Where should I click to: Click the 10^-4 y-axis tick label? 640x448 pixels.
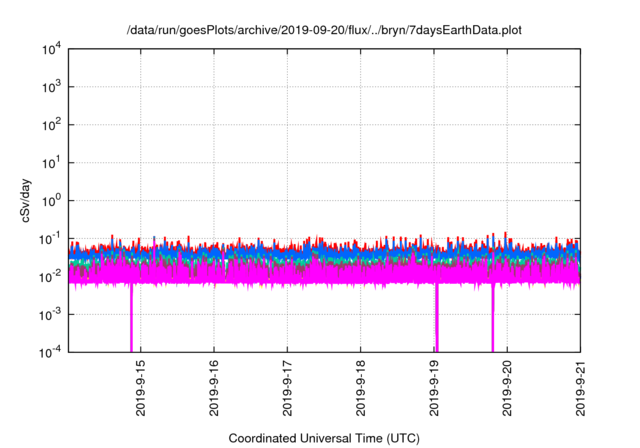tap(50, 352)
